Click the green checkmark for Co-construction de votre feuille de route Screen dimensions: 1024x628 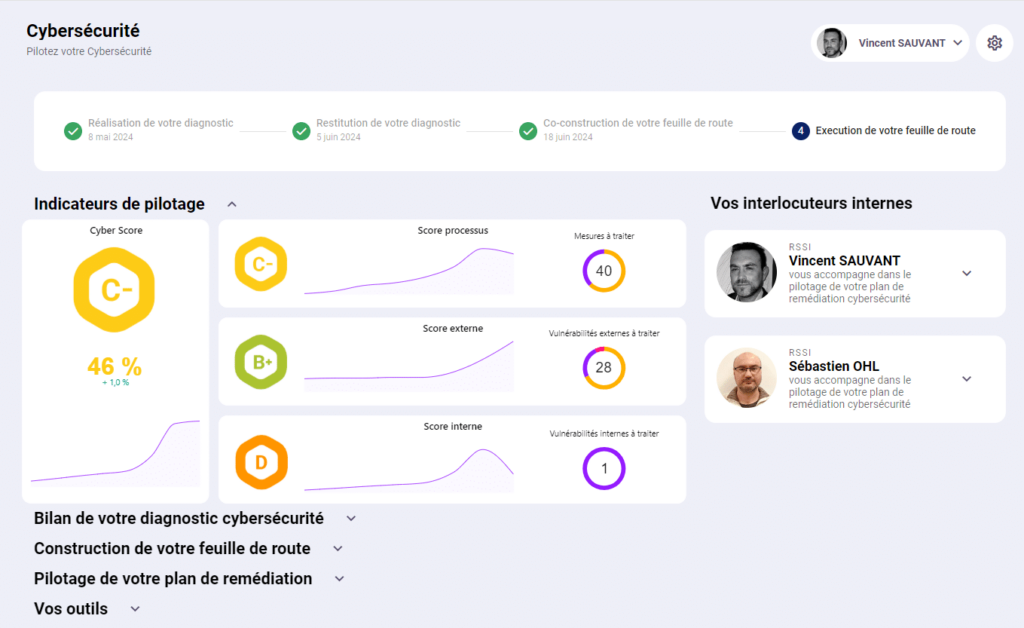pos(528,131)
